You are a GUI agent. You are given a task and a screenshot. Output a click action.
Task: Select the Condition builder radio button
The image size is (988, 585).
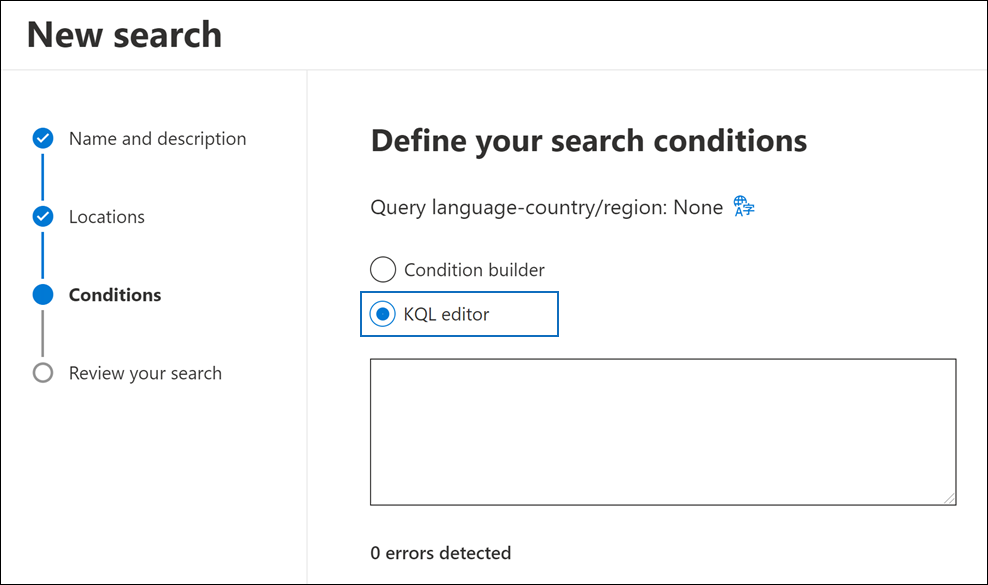(383, 269)
